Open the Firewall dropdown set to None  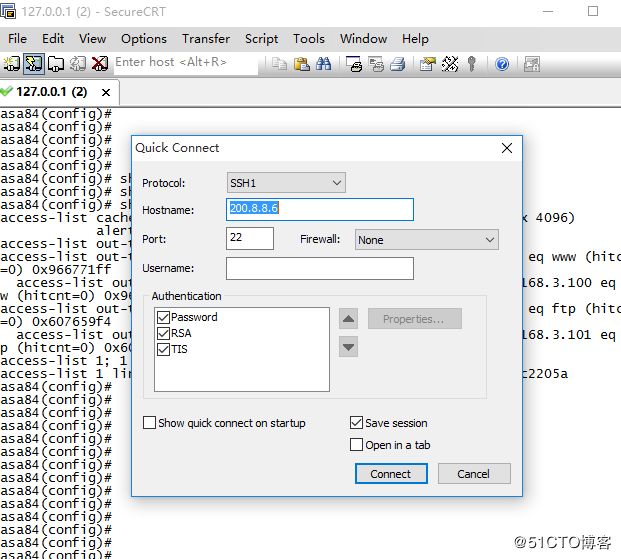point(489,240)
